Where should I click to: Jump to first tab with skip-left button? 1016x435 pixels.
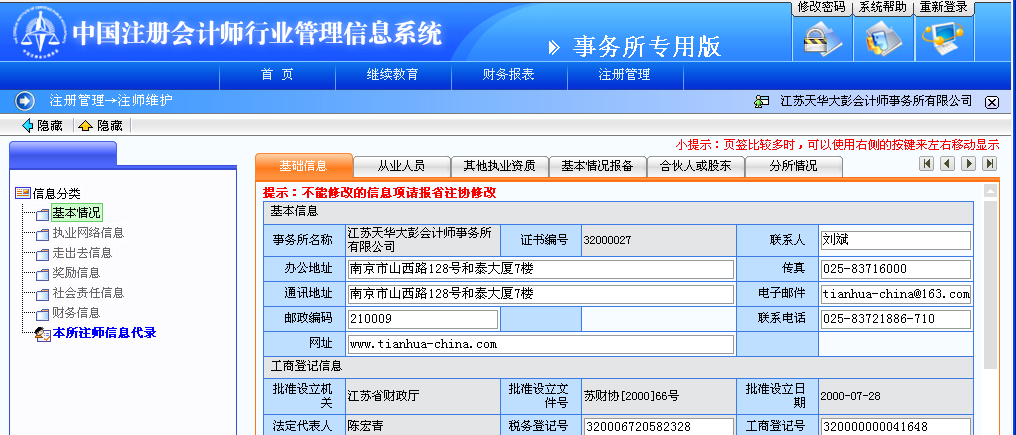pyautogui.click(x=927, y=163)
